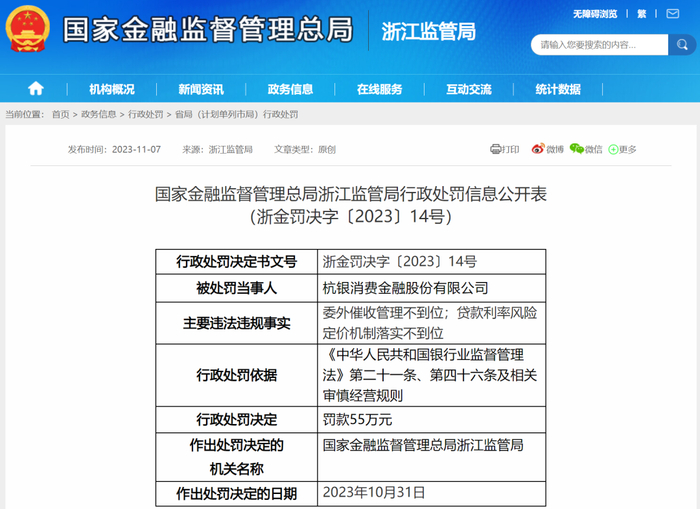
Task: Click the 无障碍浏览 link
Action: pyautogui.click(x=595, y=14)
